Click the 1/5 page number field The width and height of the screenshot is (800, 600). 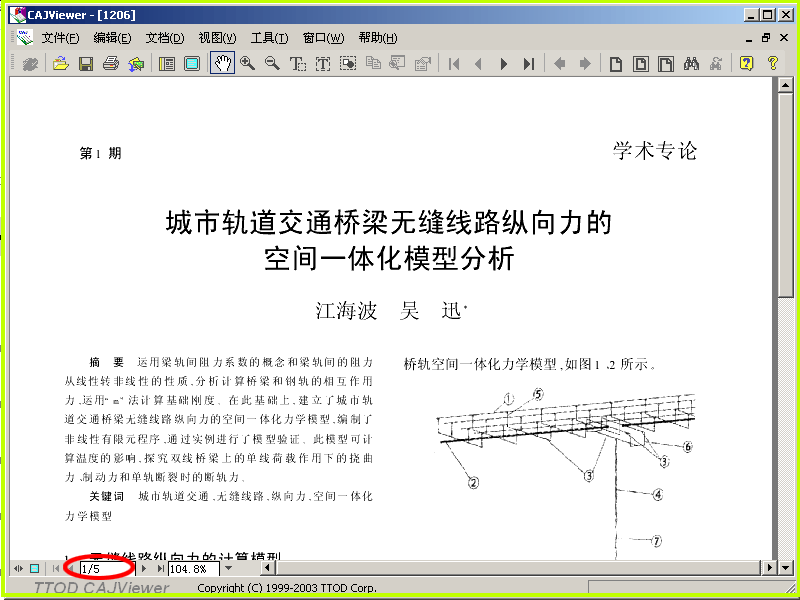[106, 568]
